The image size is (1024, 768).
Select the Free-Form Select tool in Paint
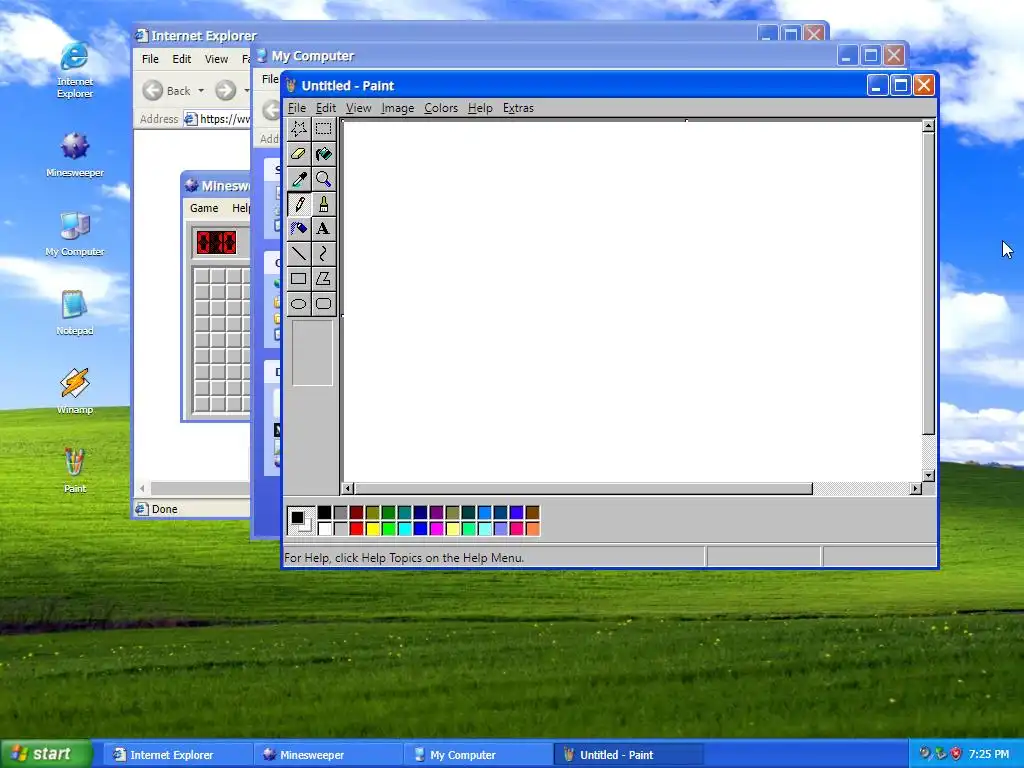click(x=298, y=129)
